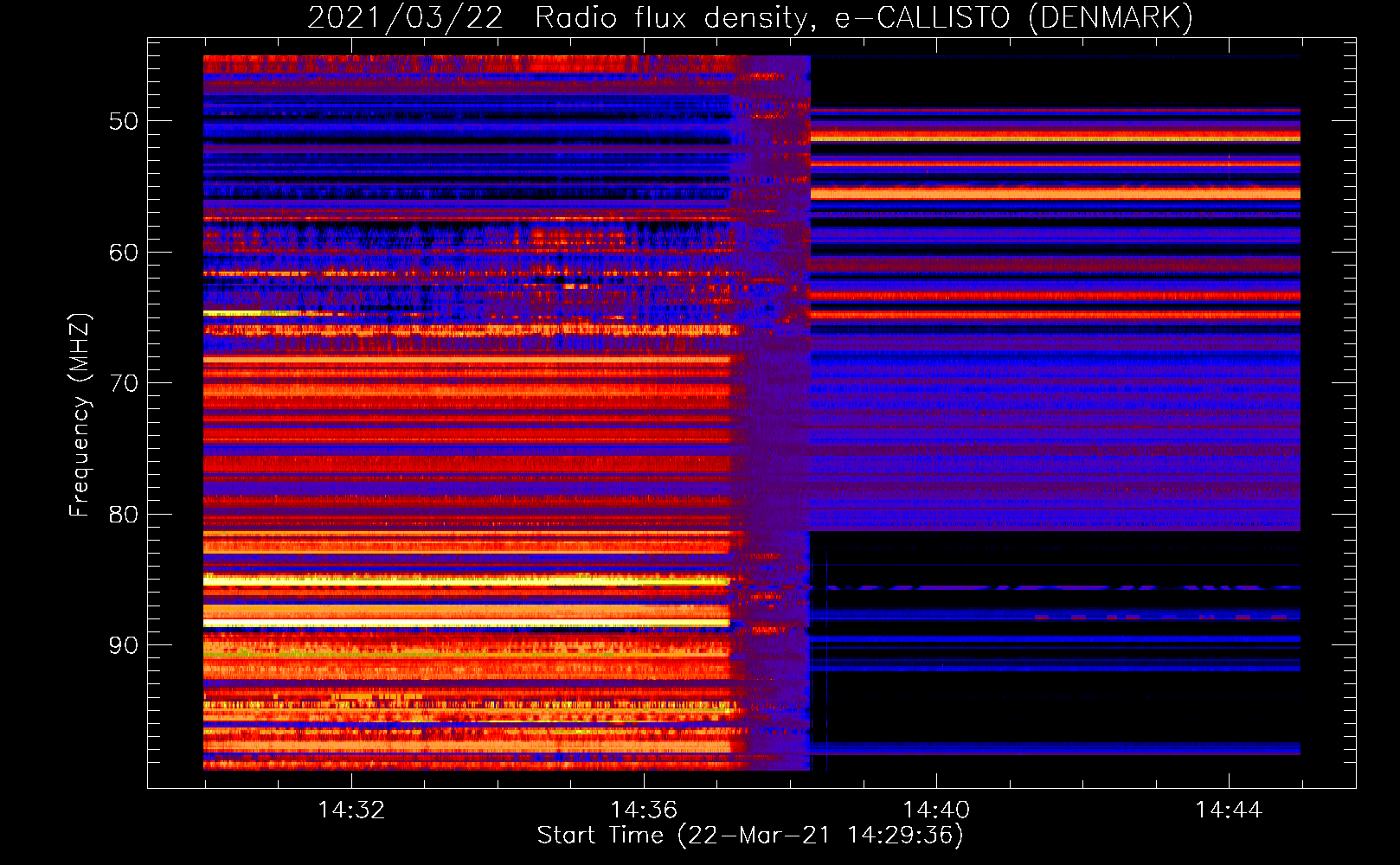The image size is (1400, 865).
Task: Select the 'Frequency (MHZ)' axis label
Action: click(80, 415)
